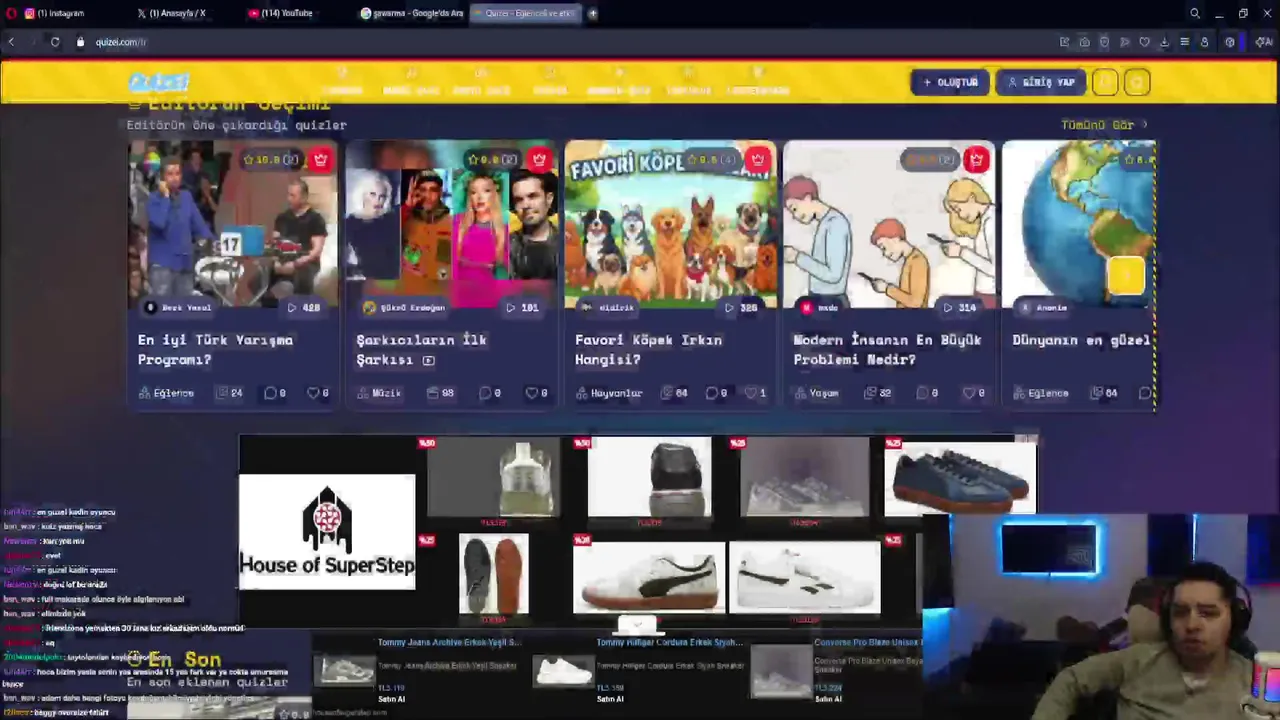Open comments on Türk Yarışma Programı card

pyautogui.click(x=274, y=393)
